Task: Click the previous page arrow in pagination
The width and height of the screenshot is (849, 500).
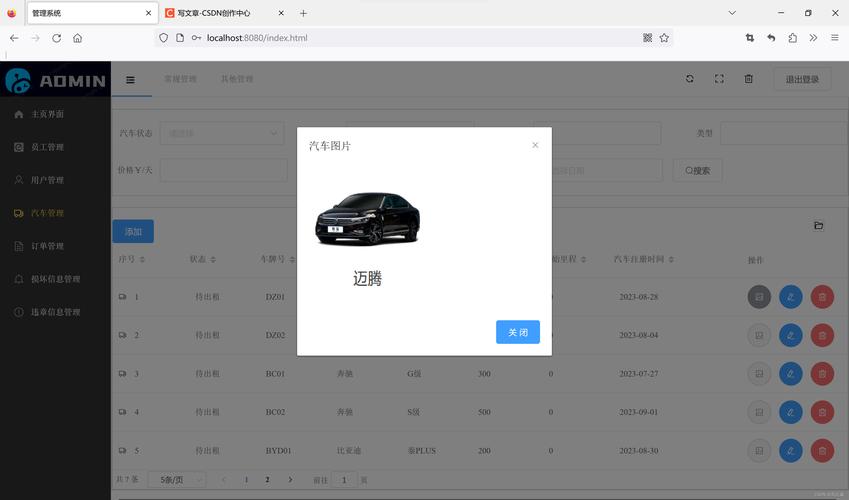Action: pyautogui.click(x=224, y=480)
